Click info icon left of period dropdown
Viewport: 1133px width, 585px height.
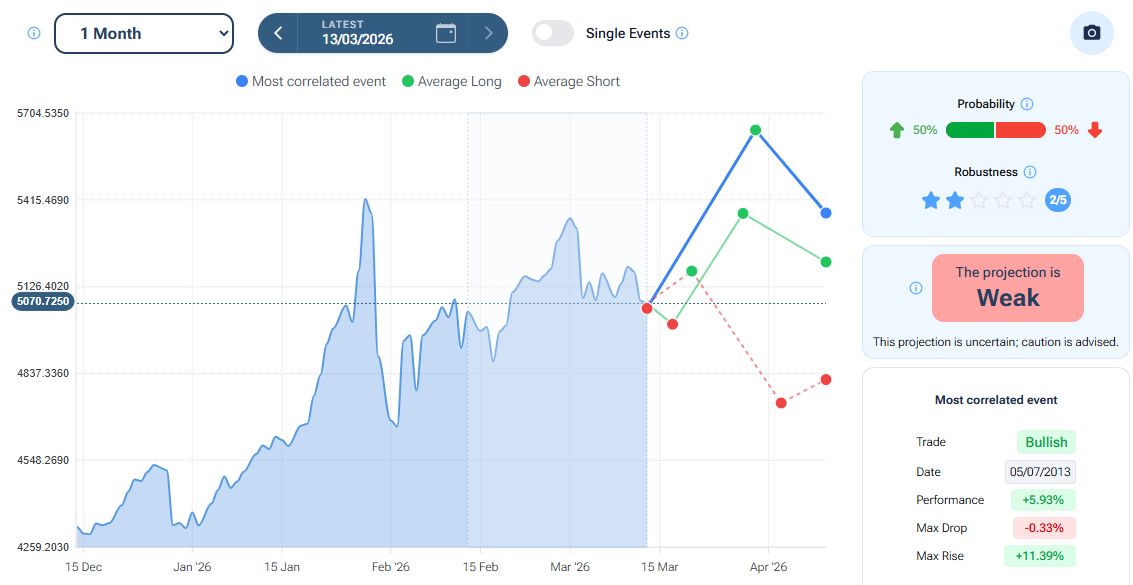click(34, 33)
